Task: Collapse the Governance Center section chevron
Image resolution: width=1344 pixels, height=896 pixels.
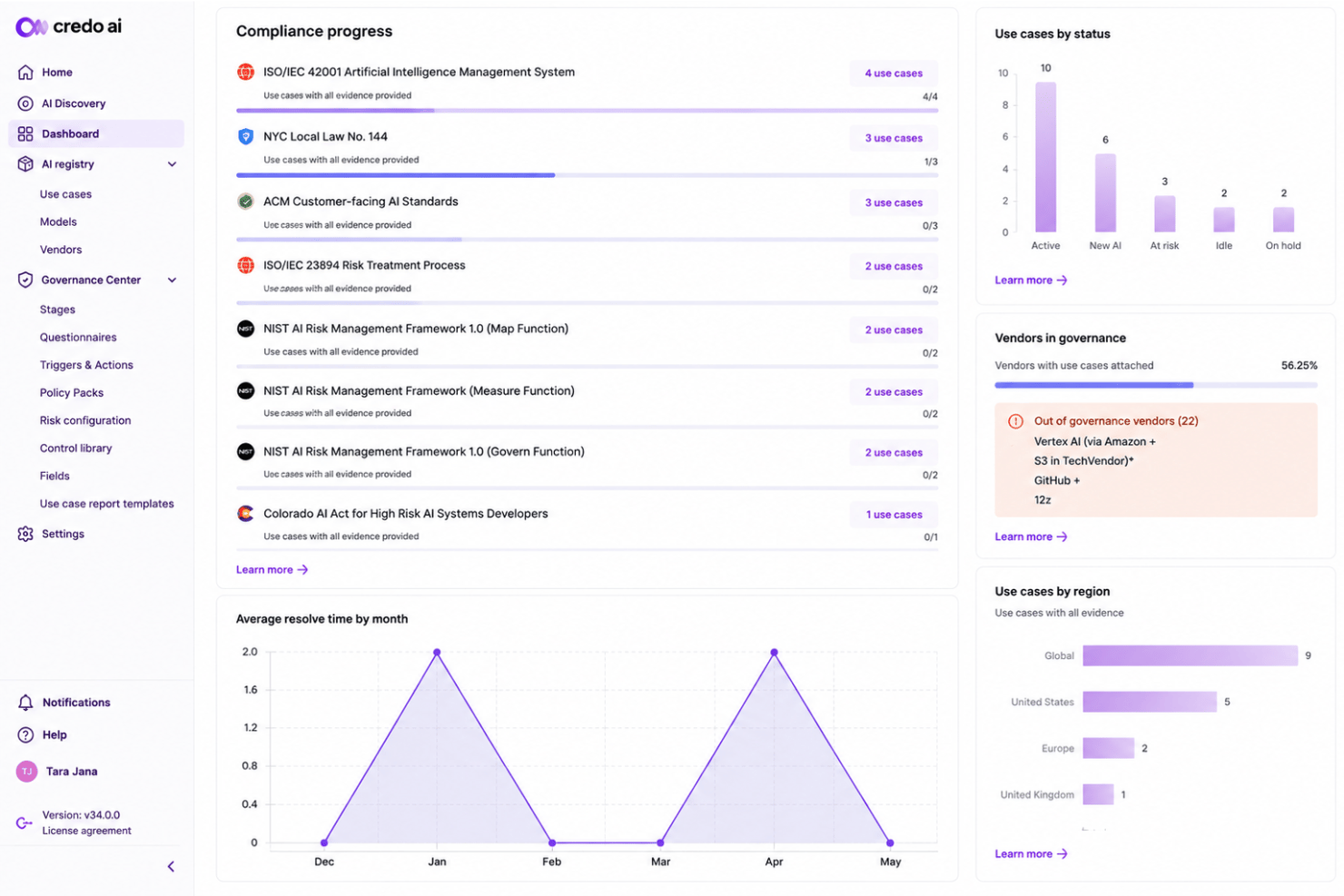Action: (172, 280)
